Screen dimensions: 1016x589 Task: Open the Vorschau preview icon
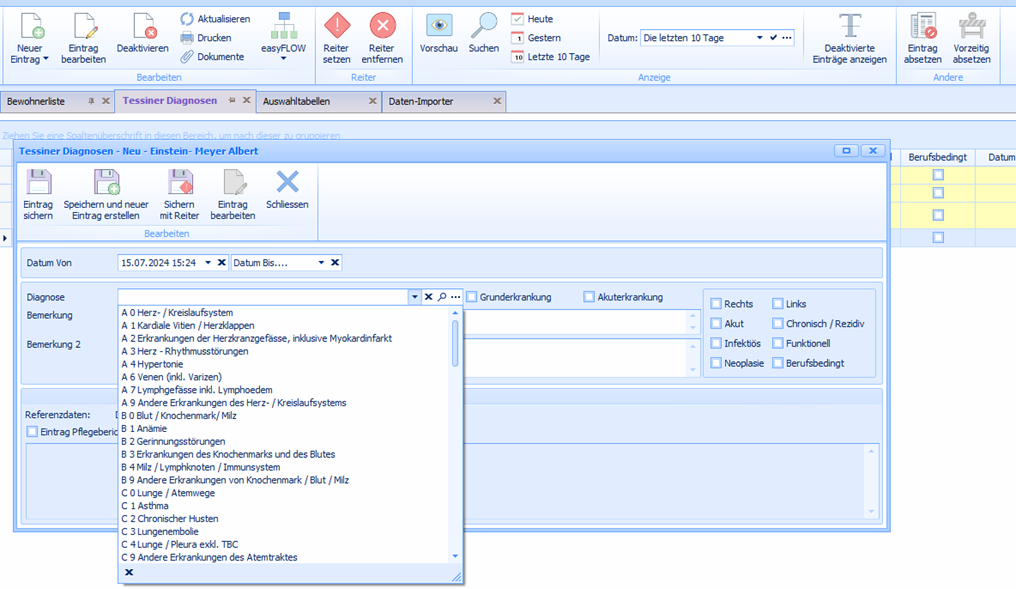click(438, 27)
